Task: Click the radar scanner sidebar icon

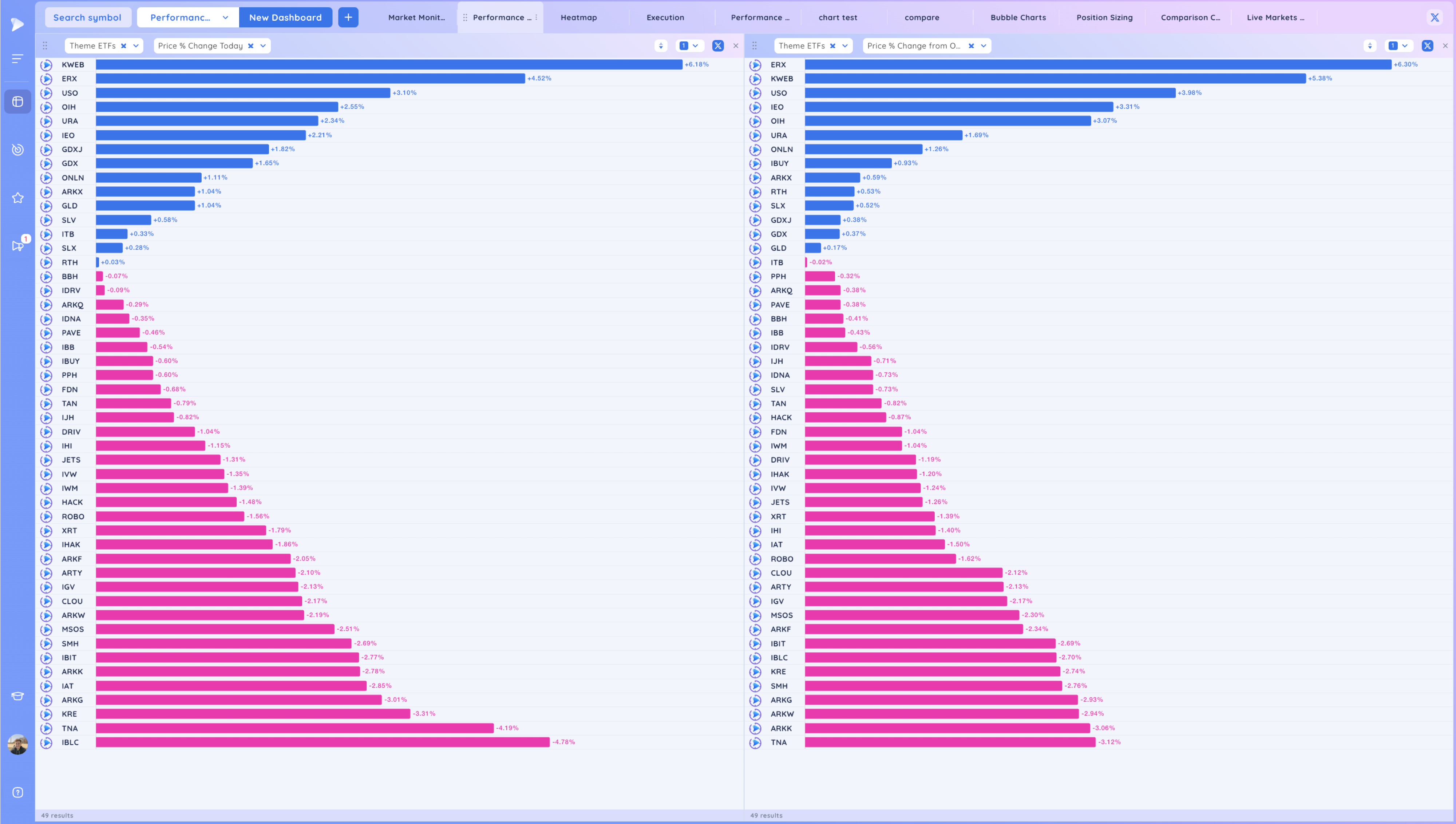Action: (x=17, y=150)
